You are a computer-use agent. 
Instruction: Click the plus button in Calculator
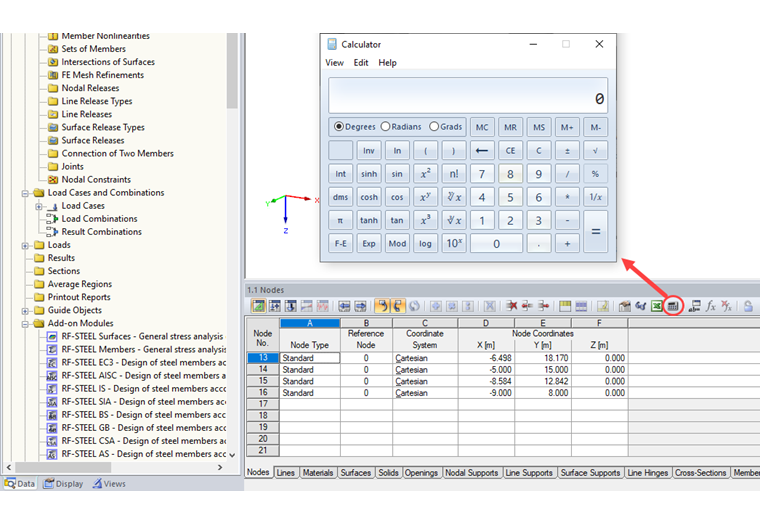567,243
